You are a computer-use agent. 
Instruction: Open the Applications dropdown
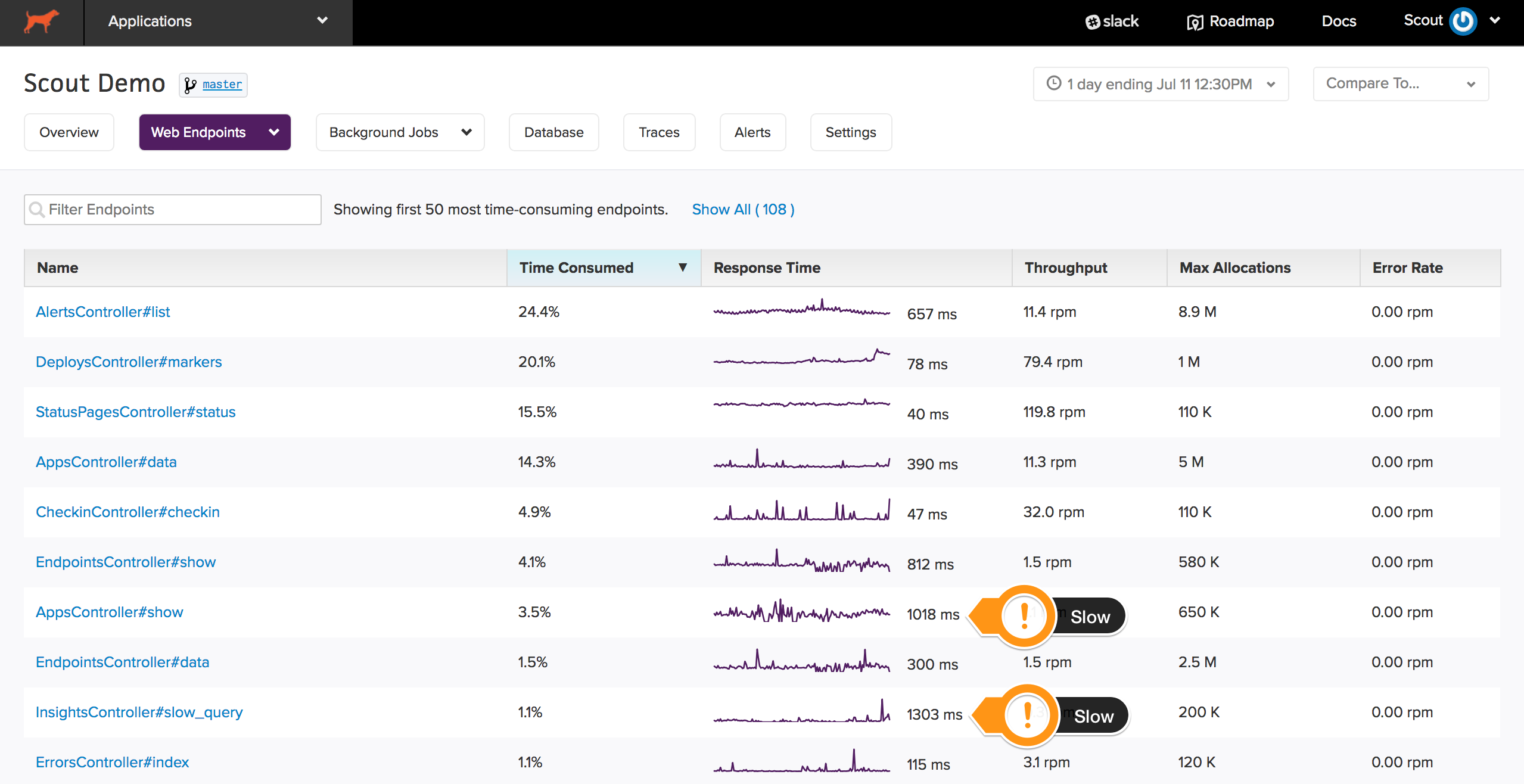pyautogui.click(x=218, y=22)
